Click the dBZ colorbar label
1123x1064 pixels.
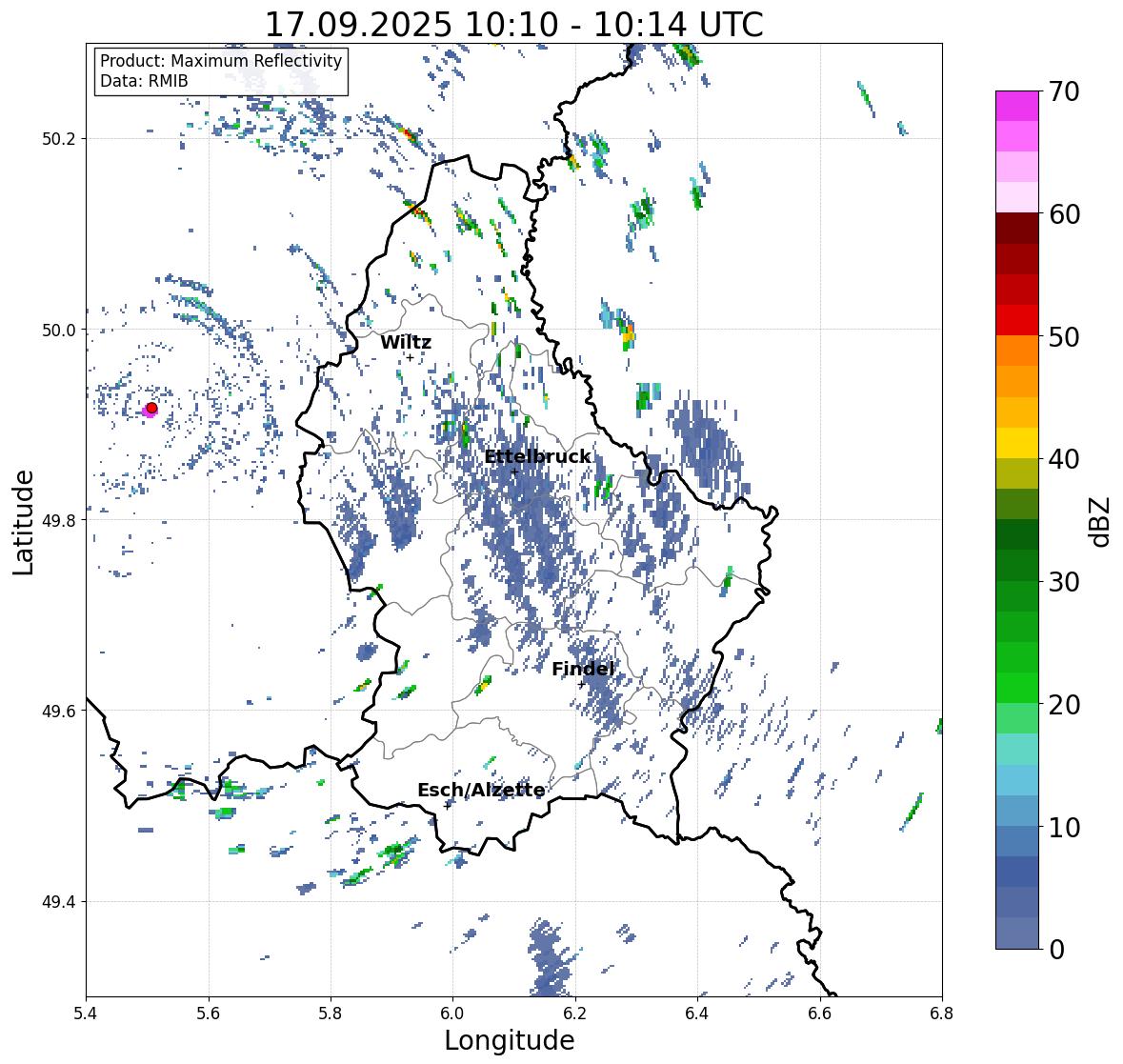(1101, 521)
